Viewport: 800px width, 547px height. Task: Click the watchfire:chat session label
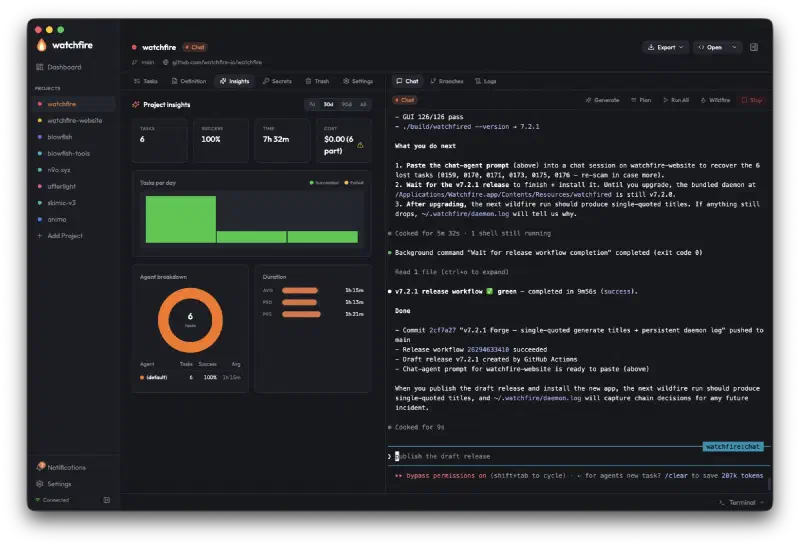pyautogui.click(x=733, y=446)
